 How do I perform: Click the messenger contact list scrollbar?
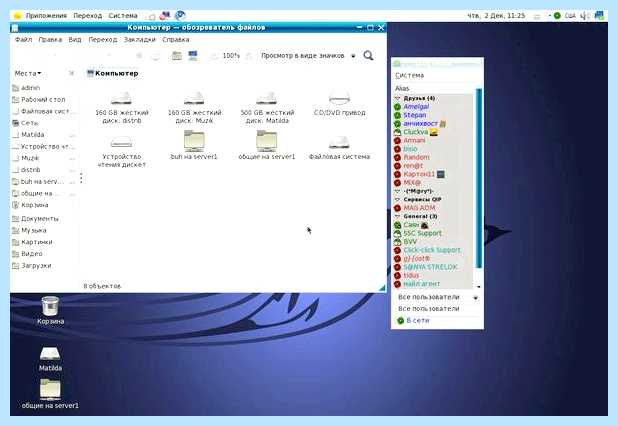479,178
